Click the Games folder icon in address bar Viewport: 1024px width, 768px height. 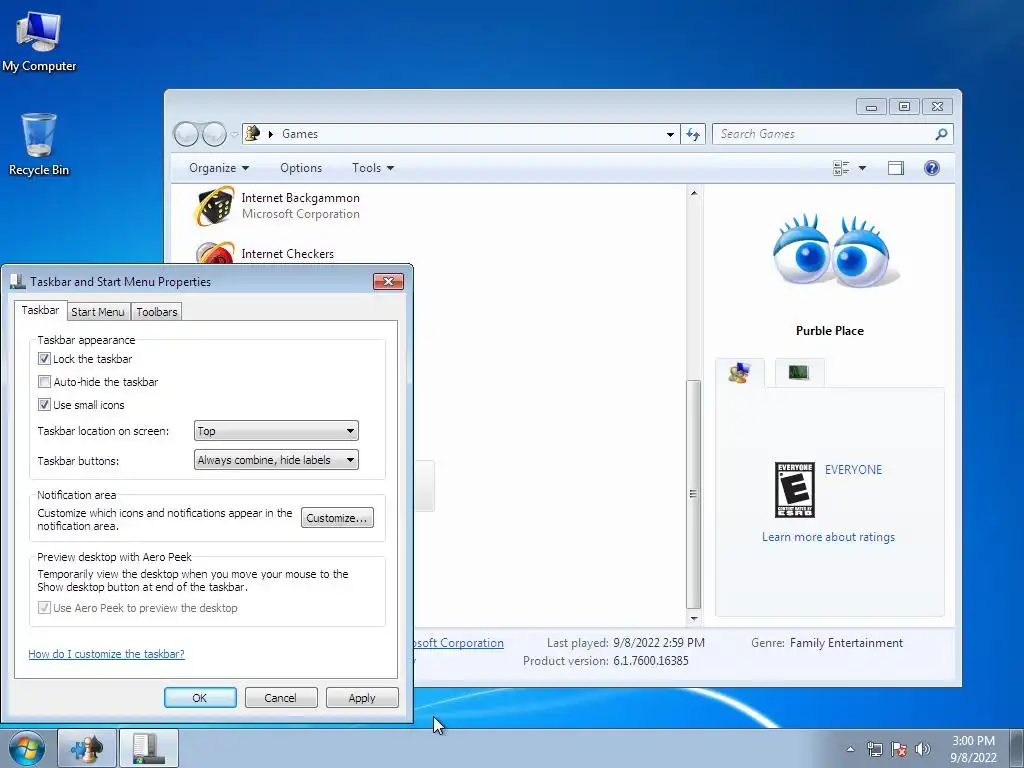point(253,133)
